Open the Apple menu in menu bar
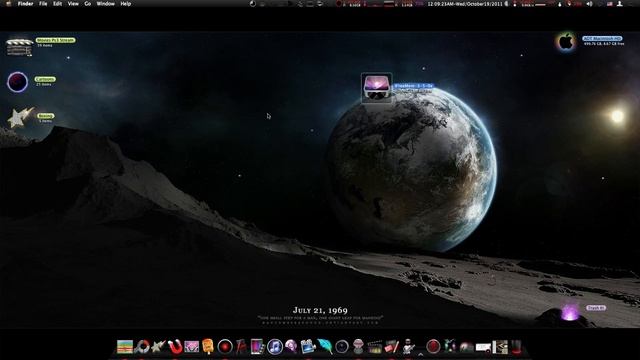 click(8, 4)
